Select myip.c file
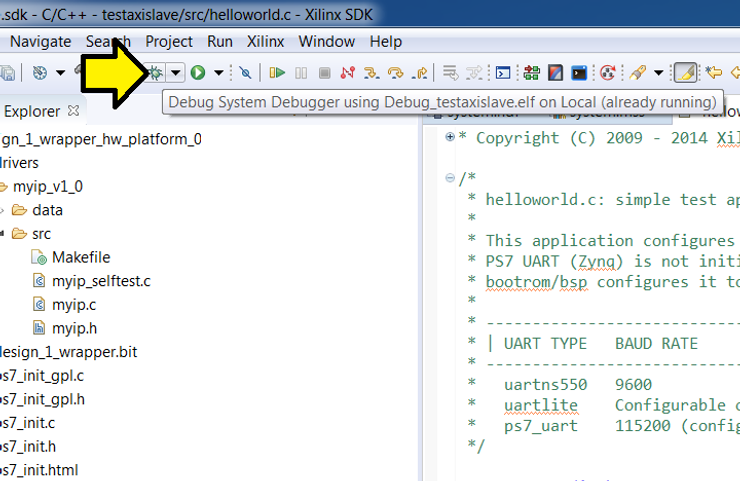740x481 pixels. point(74,304)
